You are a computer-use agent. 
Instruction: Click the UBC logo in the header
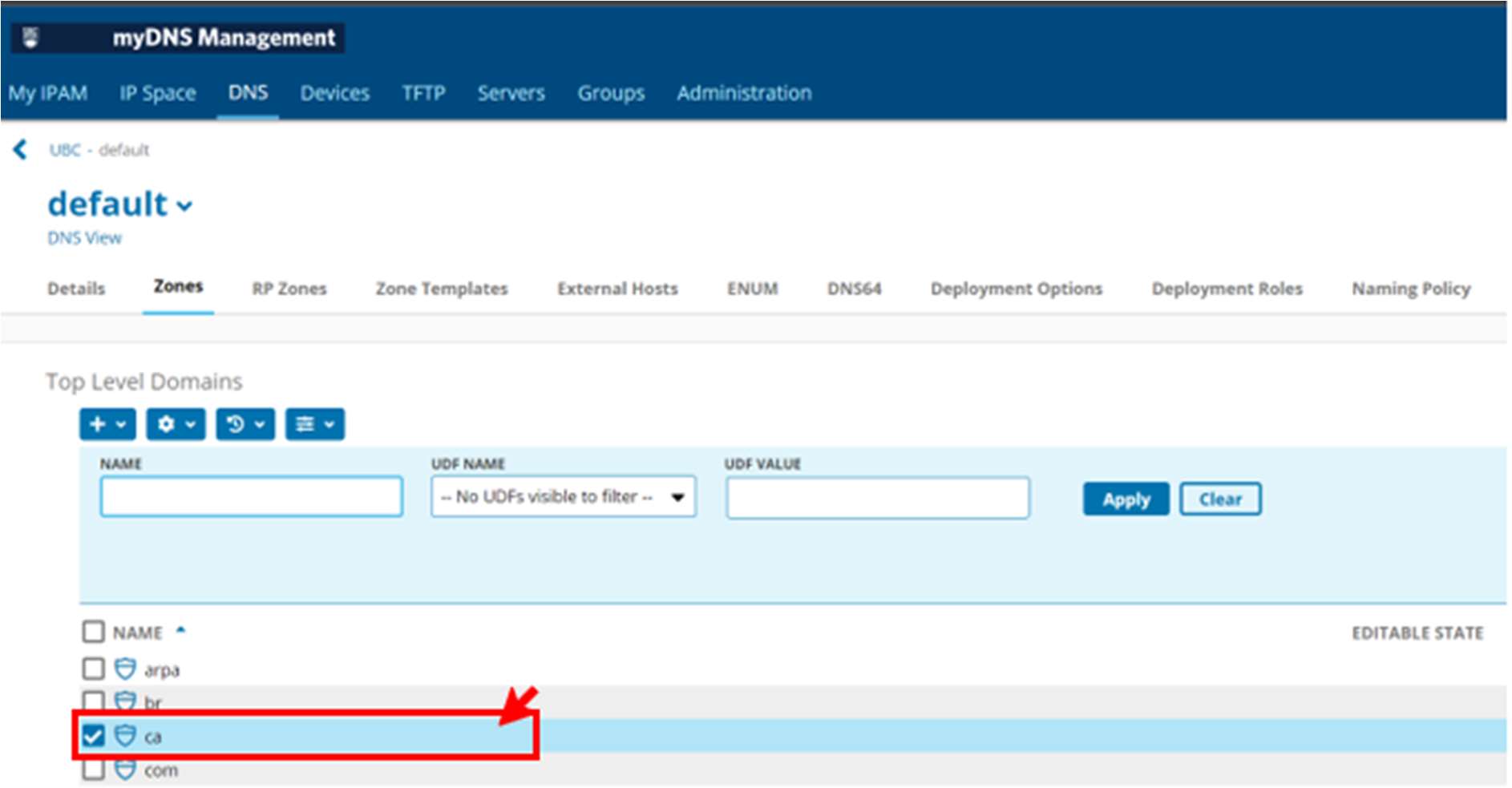31,38
